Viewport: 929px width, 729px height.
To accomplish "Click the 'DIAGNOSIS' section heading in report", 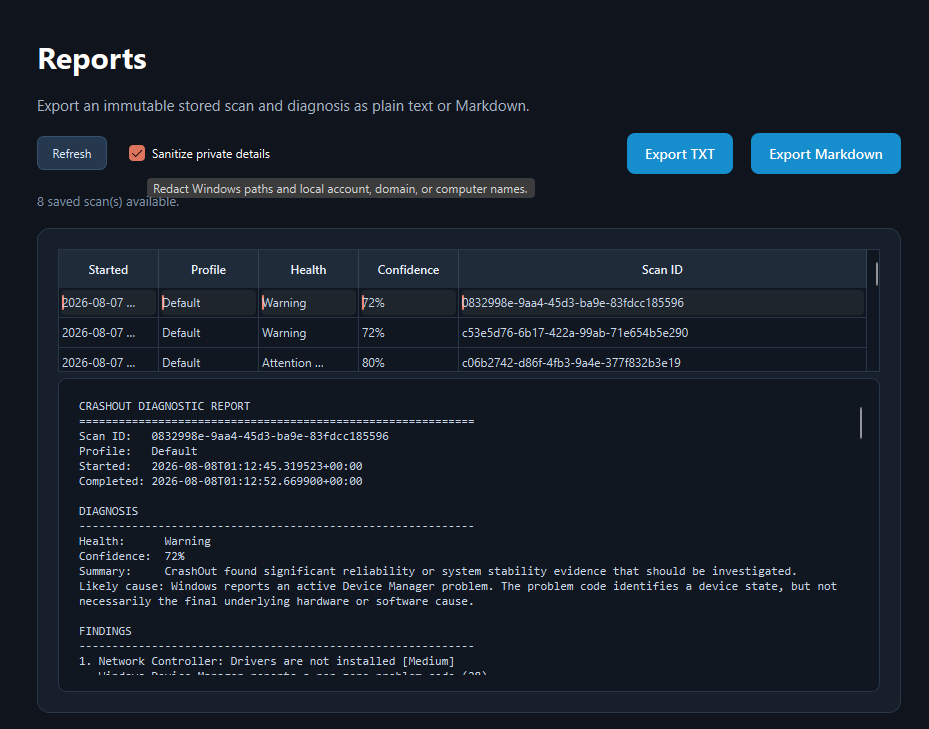I will 108,511.
